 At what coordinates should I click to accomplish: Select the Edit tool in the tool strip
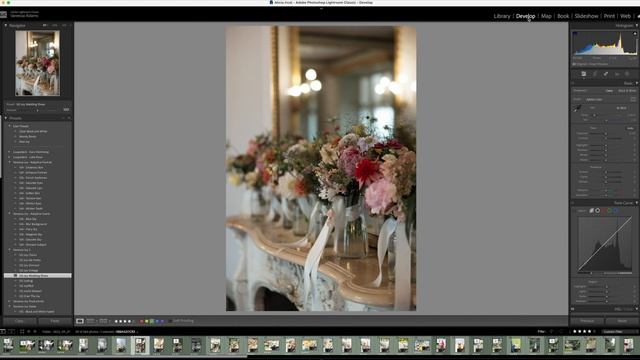tap(584, 74)
